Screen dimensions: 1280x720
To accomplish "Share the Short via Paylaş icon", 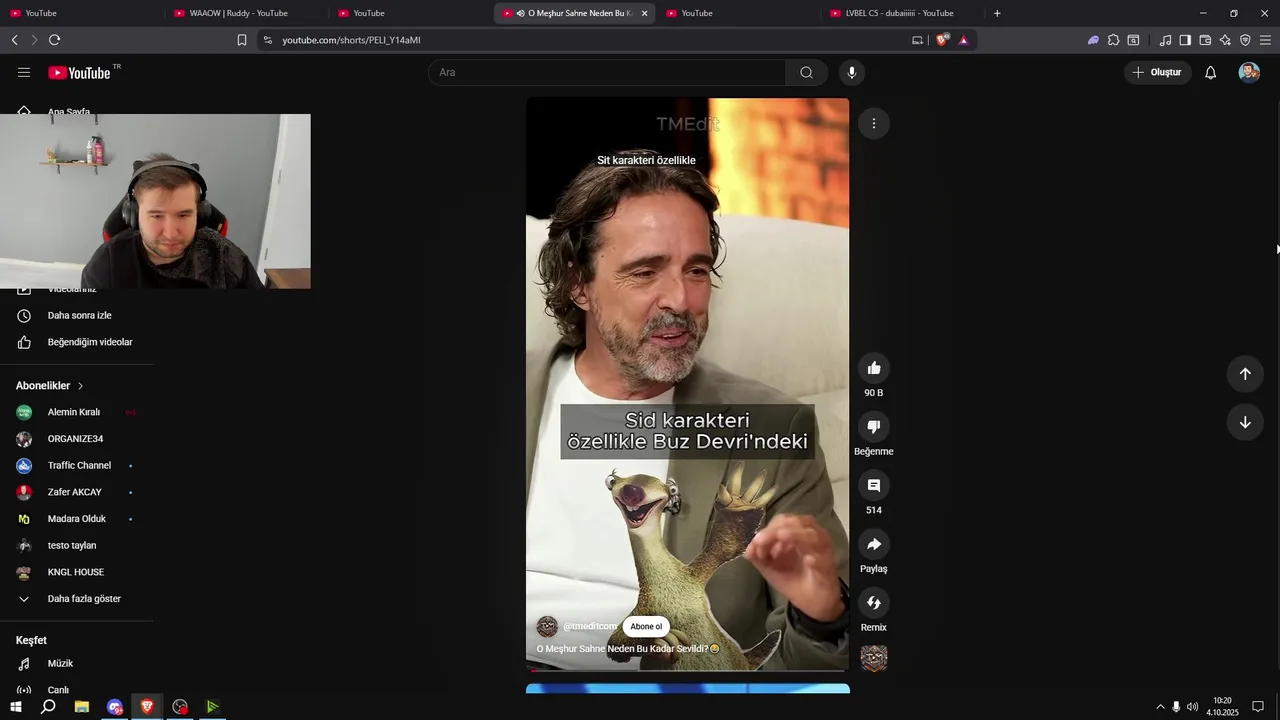I will click(874, 544).
